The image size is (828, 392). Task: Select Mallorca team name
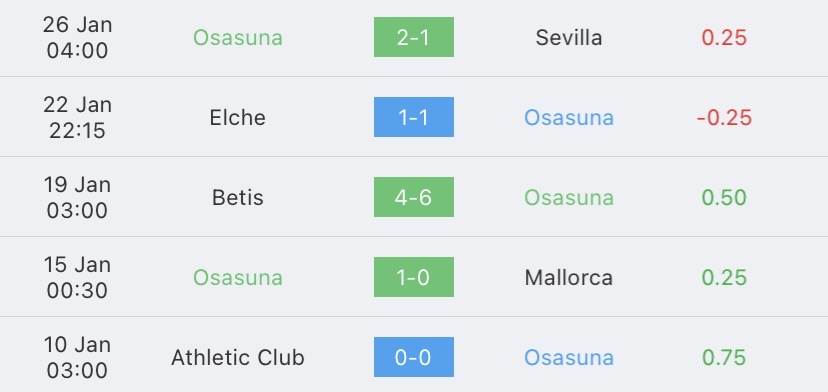569,277
